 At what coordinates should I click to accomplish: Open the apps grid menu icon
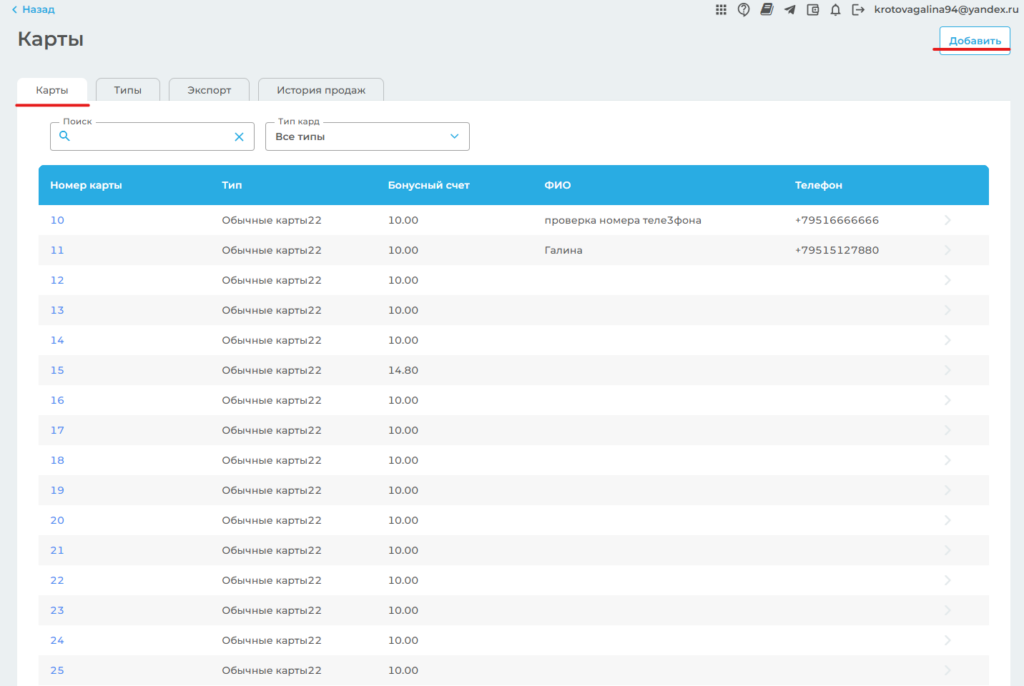click(721, 10)
